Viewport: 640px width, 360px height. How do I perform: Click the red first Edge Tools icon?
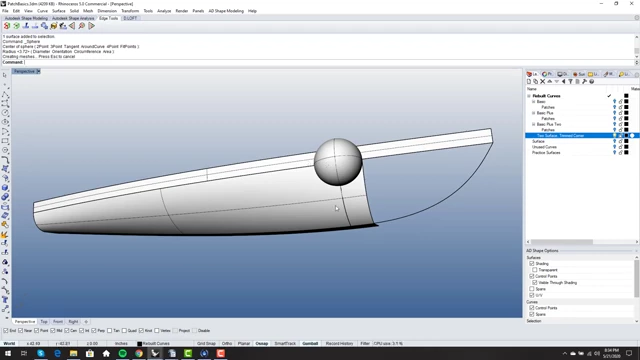[7, 26]
